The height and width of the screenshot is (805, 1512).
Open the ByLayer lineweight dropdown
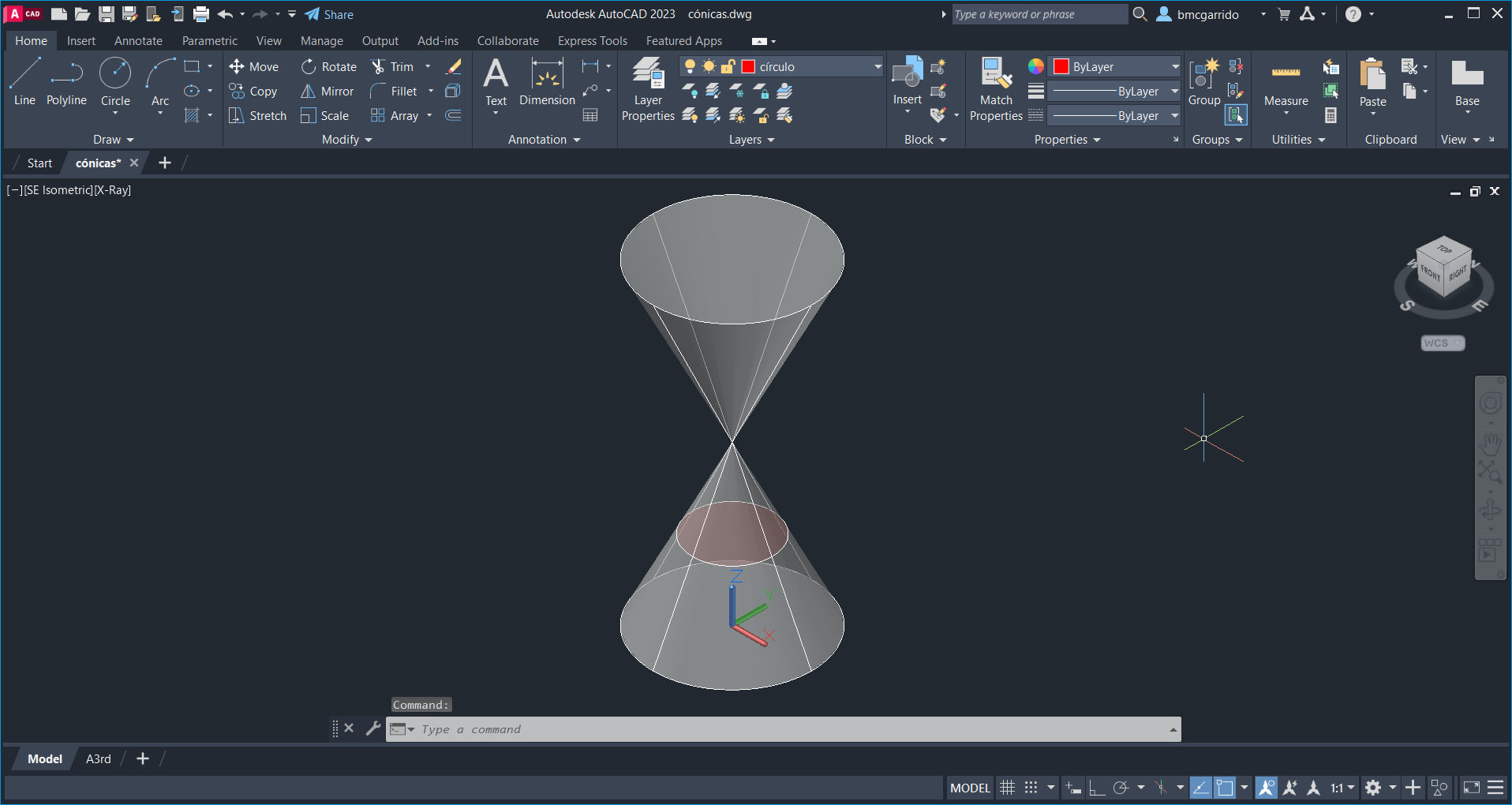[1175, 92]
